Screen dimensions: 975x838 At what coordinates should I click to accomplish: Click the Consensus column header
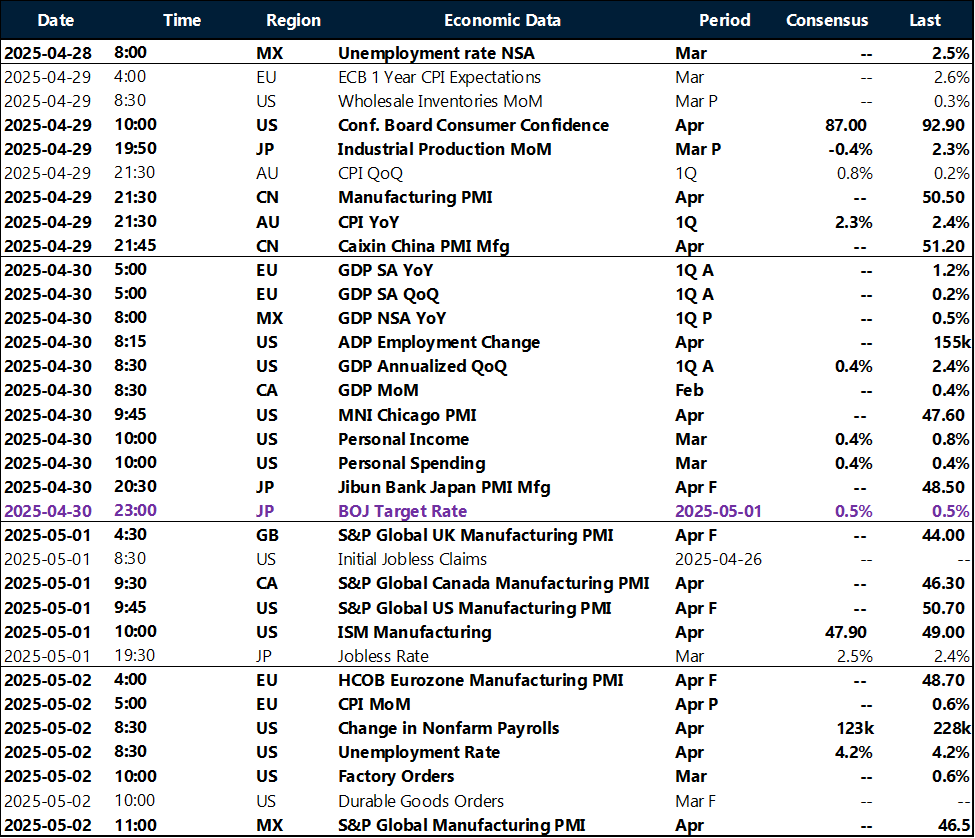tap(827, 20)
